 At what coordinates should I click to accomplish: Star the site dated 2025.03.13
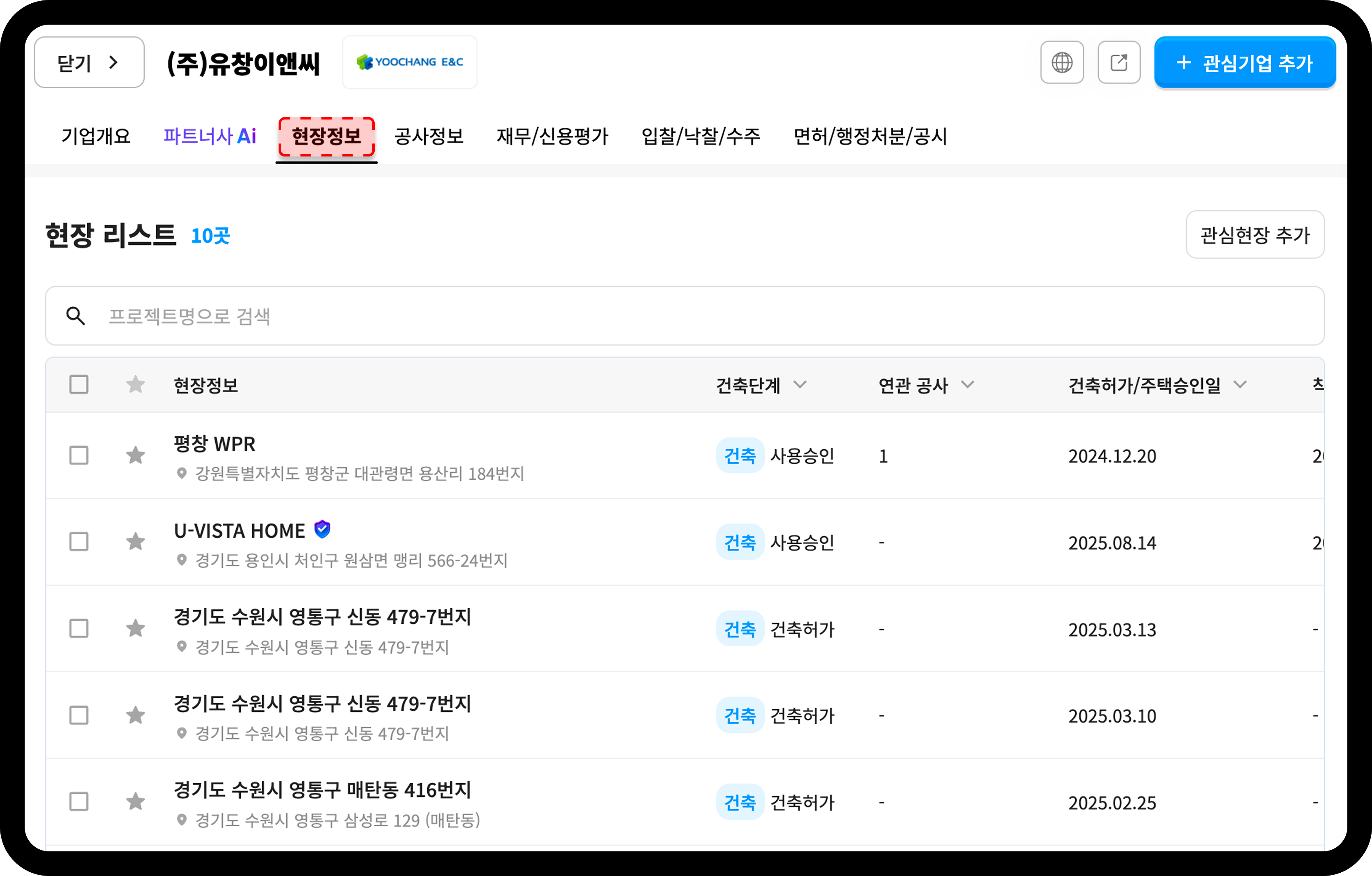[x=136, y=628]
